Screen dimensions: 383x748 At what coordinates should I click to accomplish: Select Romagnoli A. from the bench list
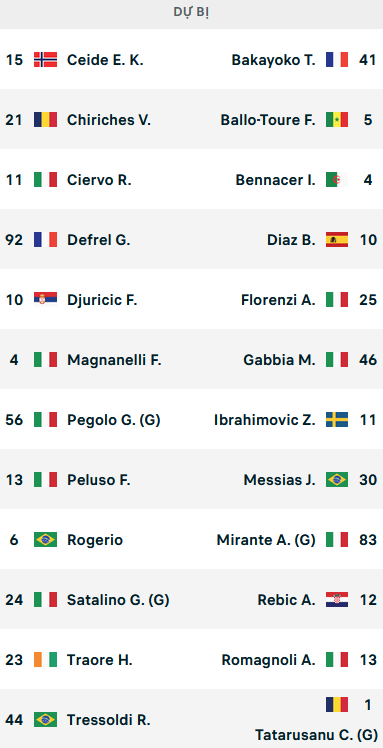(x=269, y=660)
